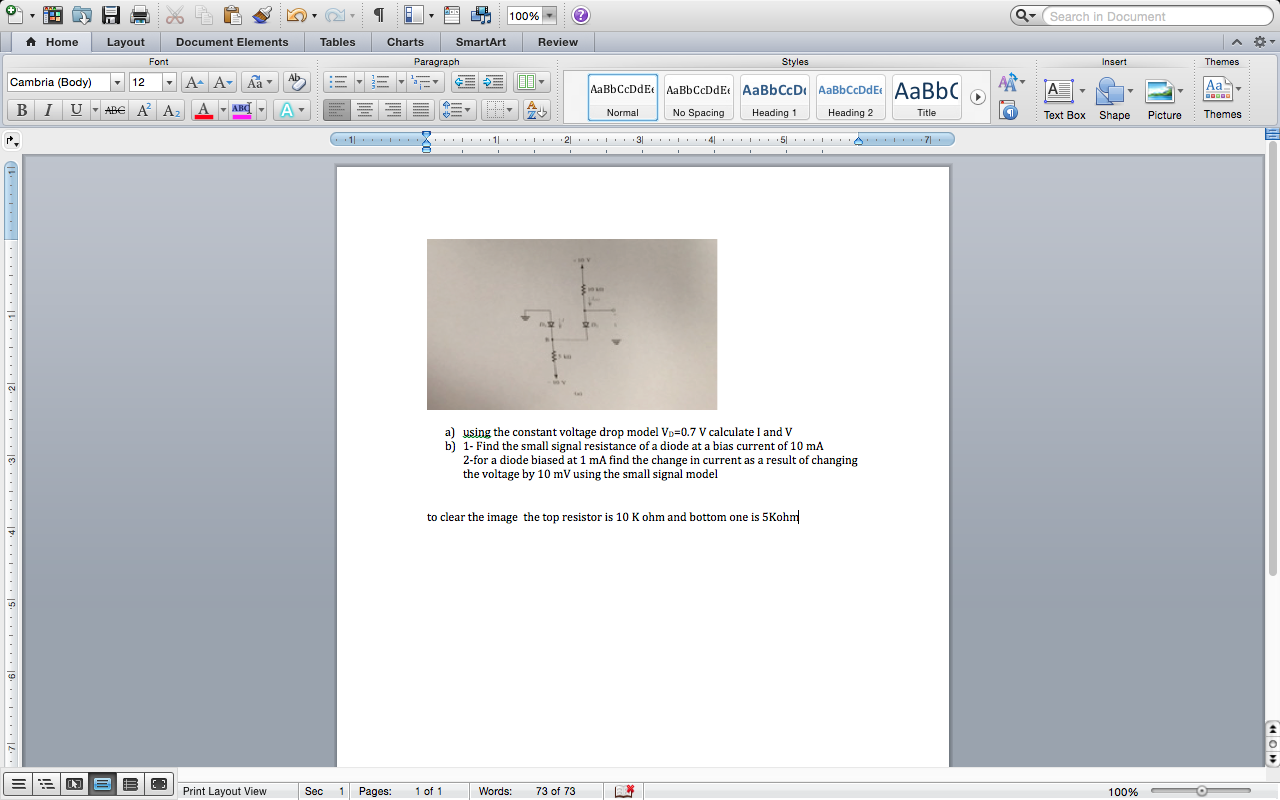Open the highlight color dropdown arrow
Image resolution: width=1280 pixels, height=800 pixels.
click(x=260, y=110)
